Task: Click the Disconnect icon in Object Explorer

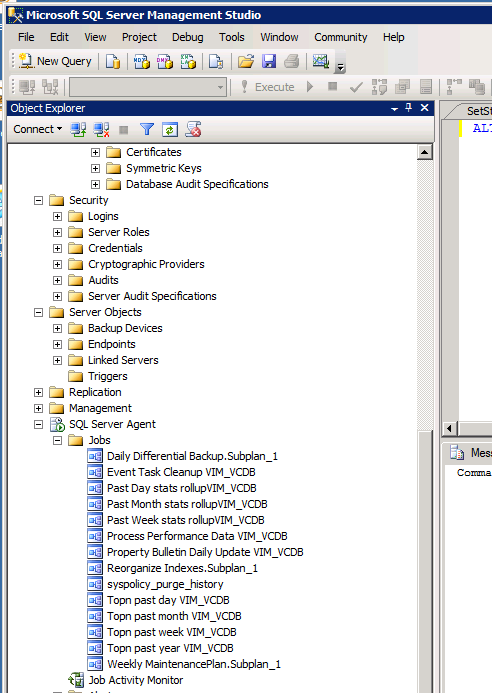Action: pyautogui.click(x=101, y=129)
